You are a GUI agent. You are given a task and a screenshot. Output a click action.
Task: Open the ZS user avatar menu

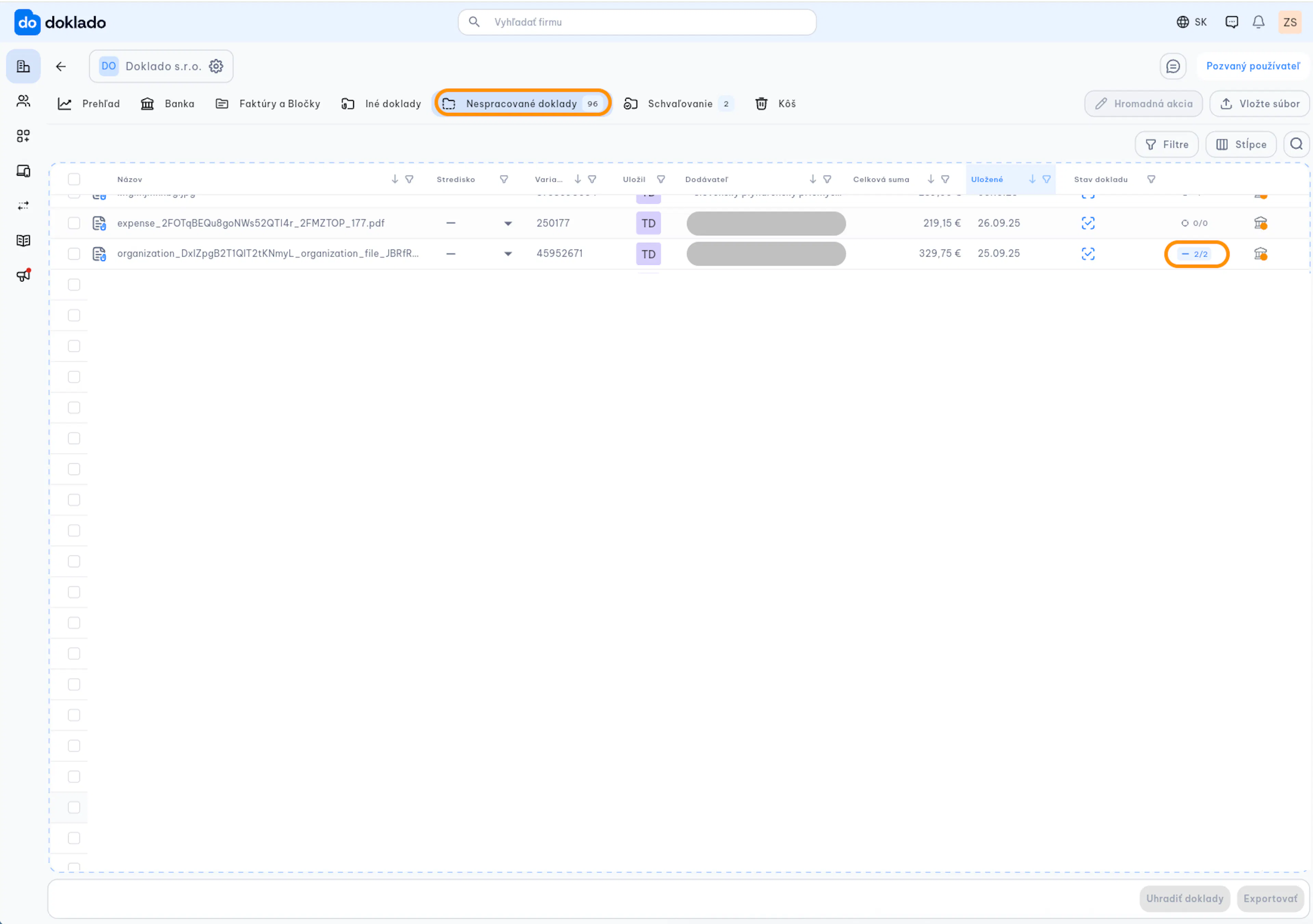tap(1290, 22)
